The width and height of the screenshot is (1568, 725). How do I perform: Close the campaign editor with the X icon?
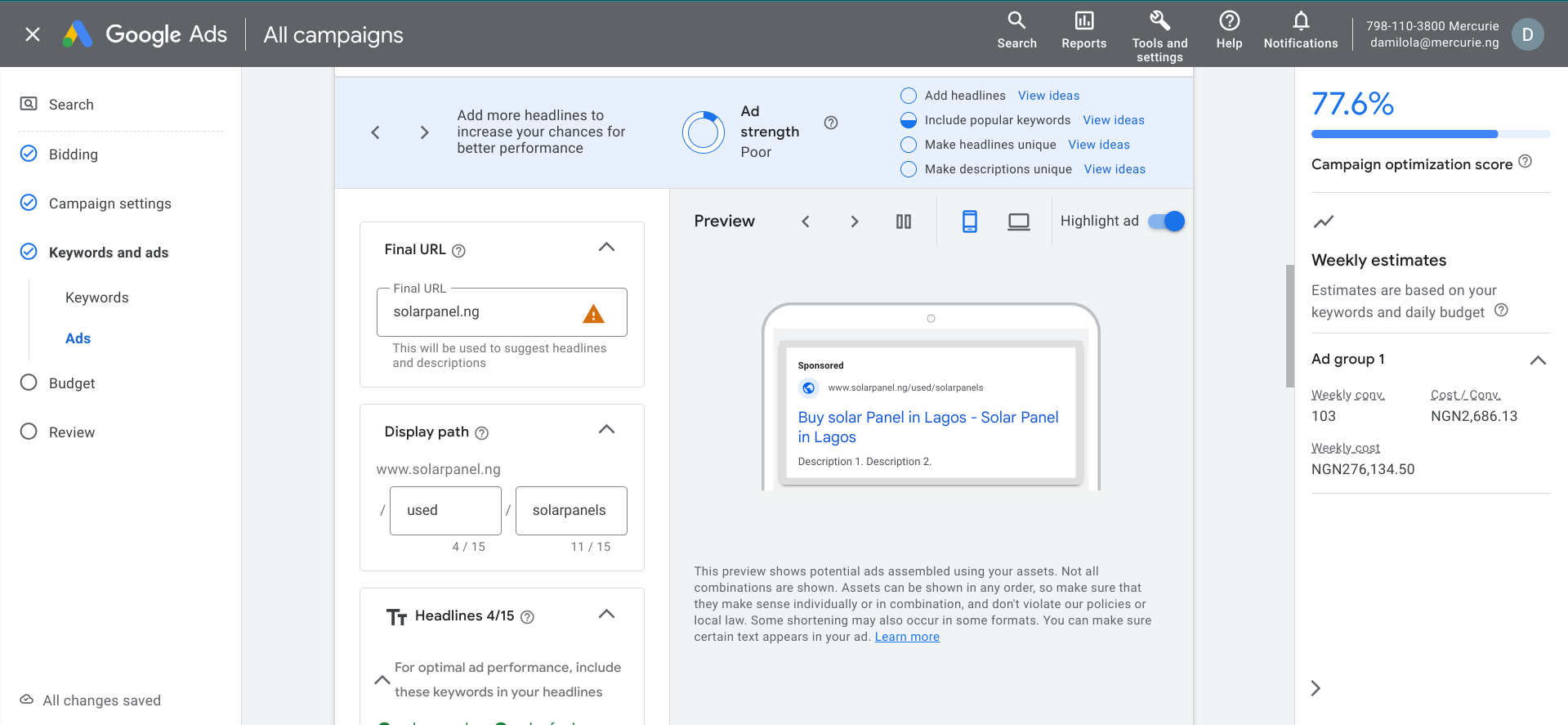(33, 34)
